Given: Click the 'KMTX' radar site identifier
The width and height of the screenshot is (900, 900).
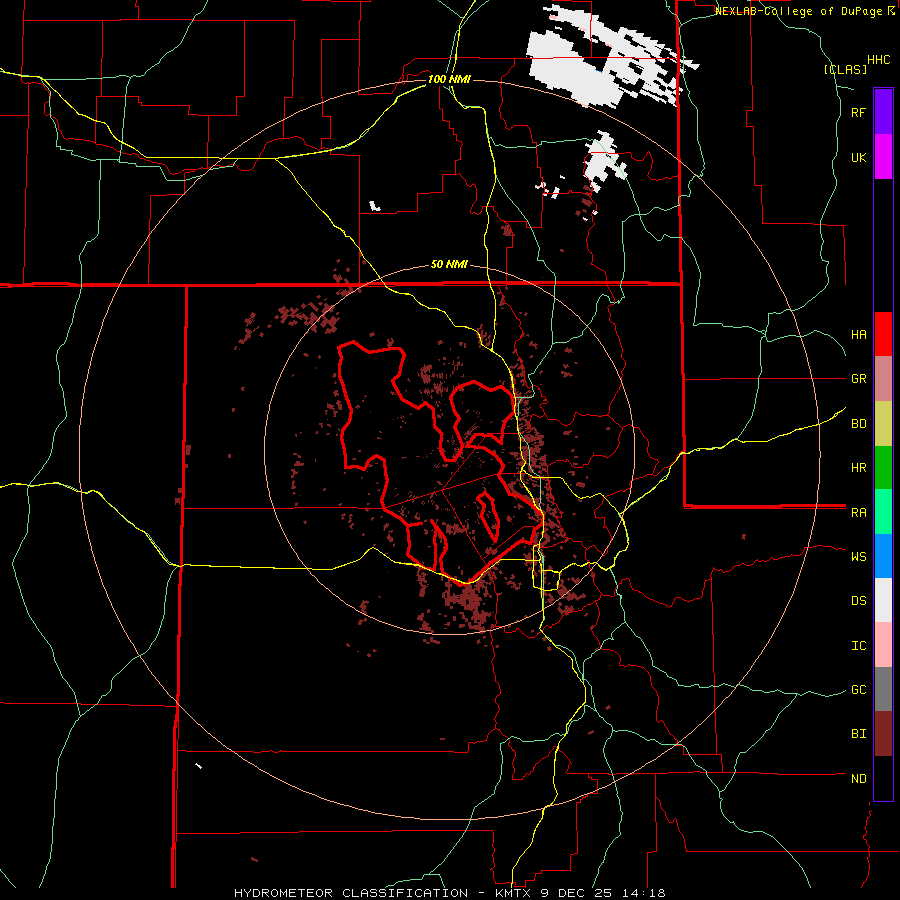Looking at the screenshot, I should (x=512, y=893).
